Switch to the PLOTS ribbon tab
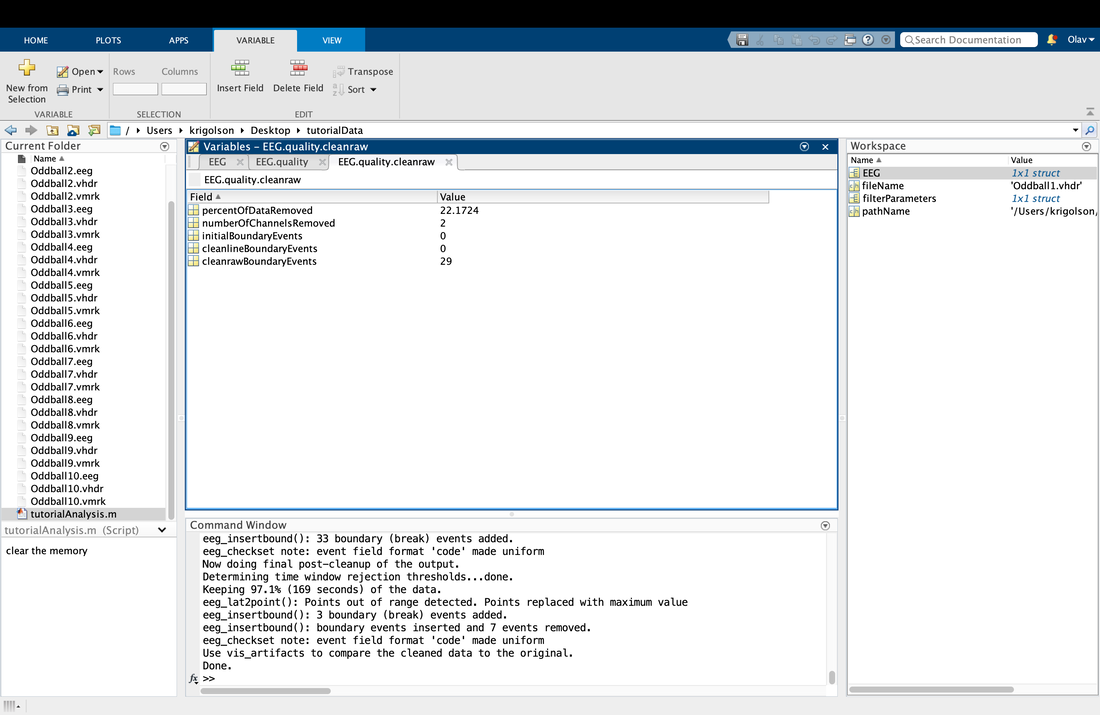 (108, 40)
